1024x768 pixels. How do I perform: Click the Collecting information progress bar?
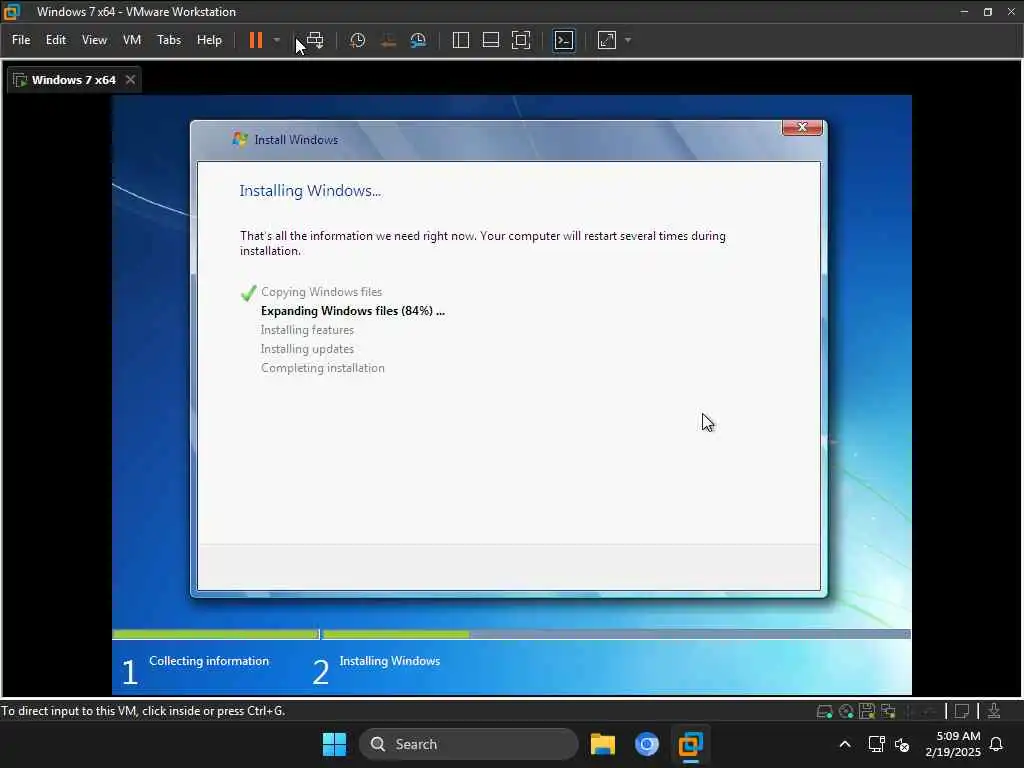(215, 634)
